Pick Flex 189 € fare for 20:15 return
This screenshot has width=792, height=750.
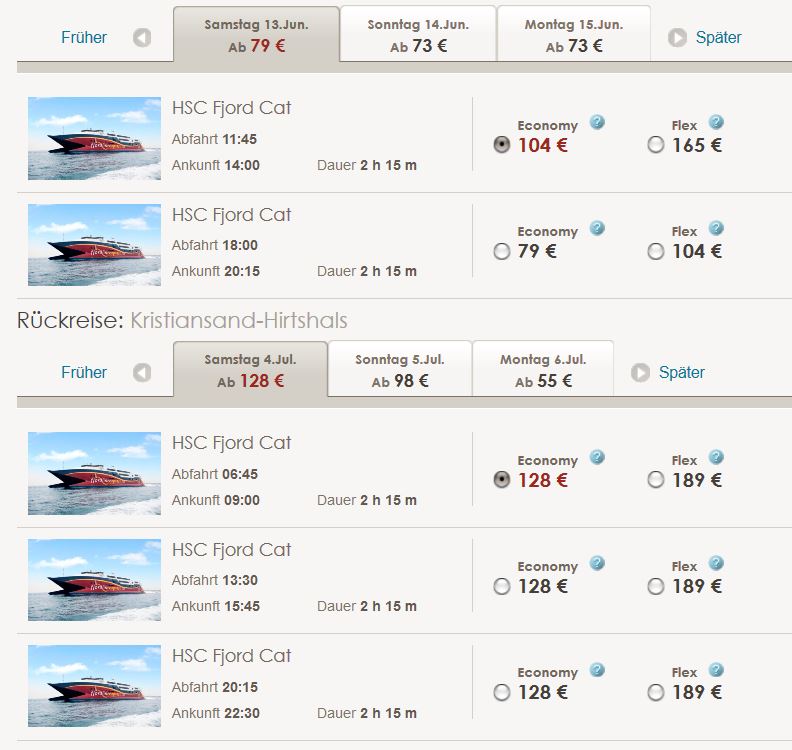656,692
